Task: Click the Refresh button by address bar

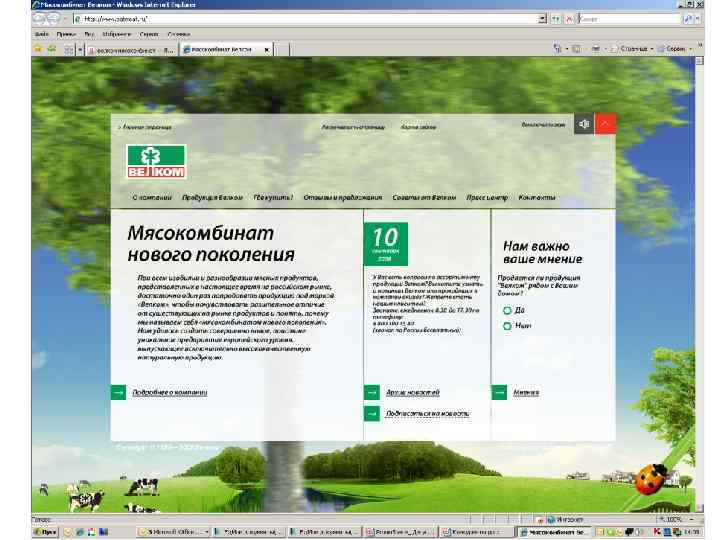Action: pos(556,19)
